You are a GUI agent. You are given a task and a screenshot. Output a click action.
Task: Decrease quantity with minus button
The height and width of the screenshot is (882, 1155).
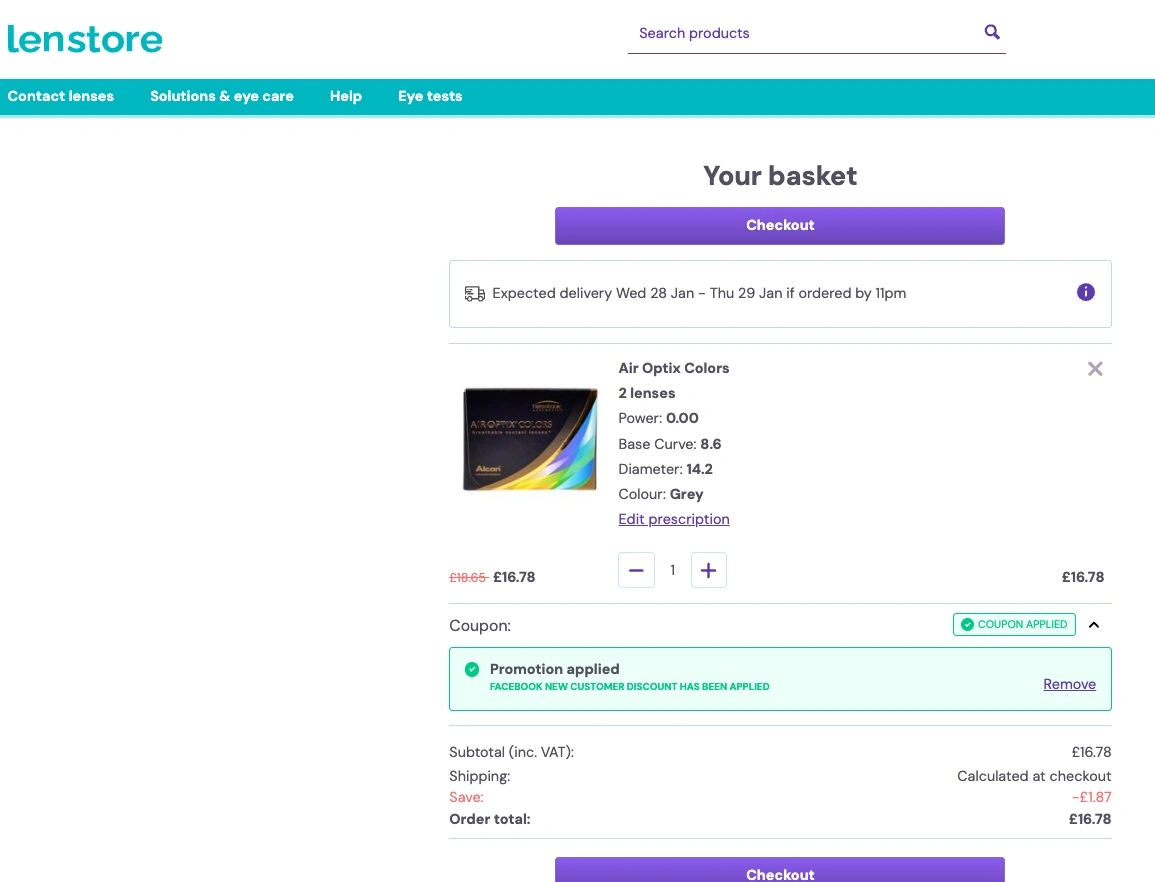pyautogui.click(x=636, y=570)
